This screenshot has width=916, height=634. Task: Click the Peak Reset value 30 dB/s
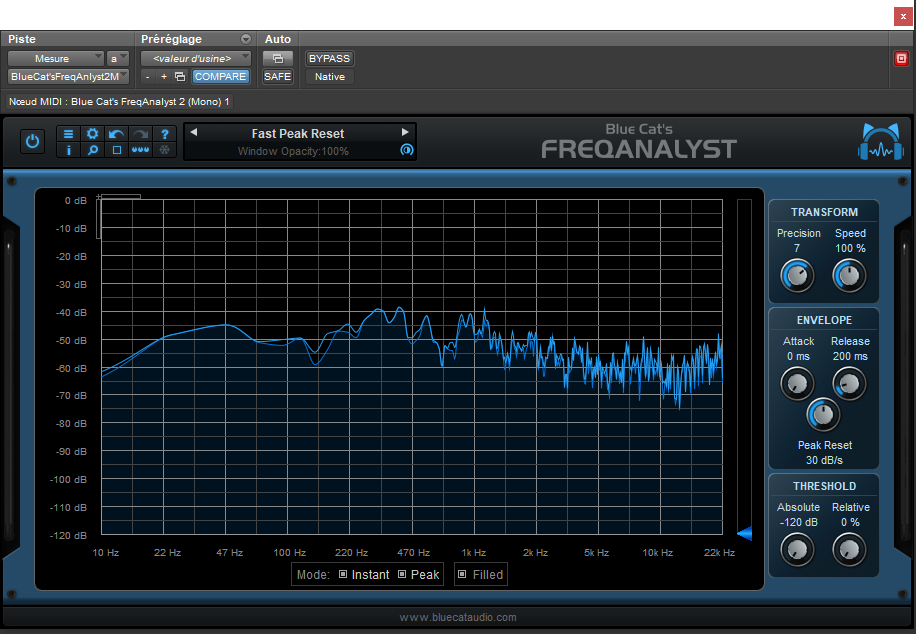coord(824,460)
